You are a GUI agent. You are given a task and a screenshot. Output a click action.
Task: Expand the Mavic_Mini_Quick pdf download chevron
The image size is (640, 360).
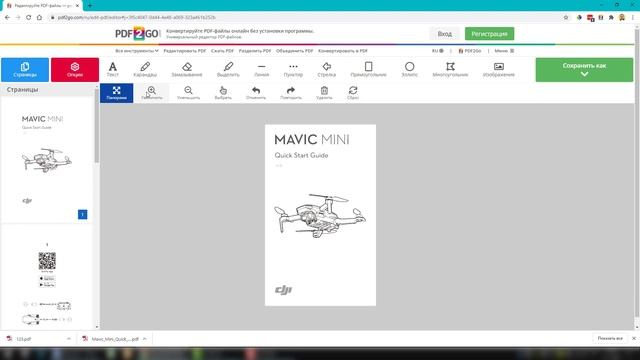pos(144,339)
